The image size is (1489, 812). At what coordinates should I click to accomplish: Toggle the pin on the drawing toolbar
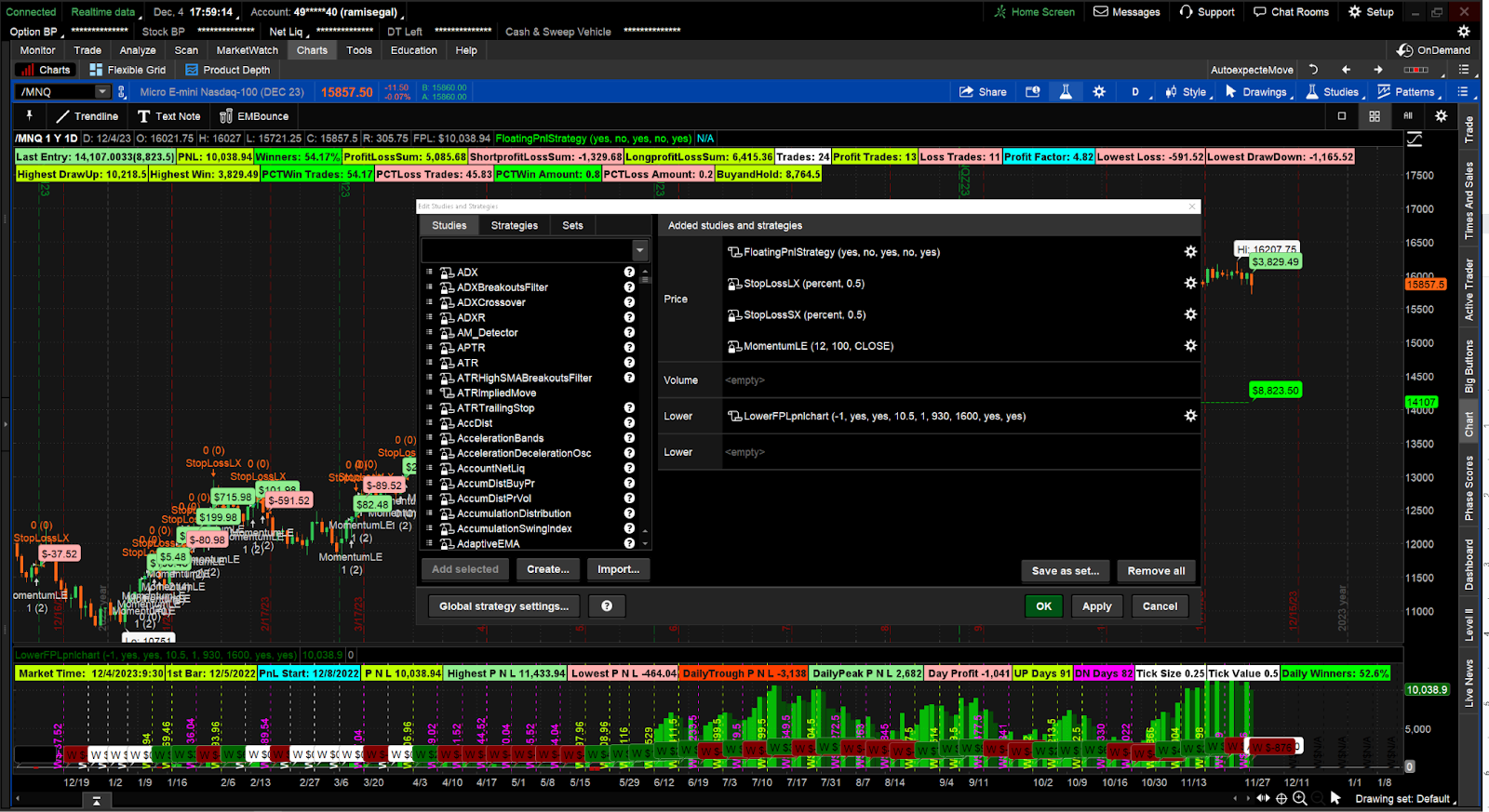pyautogui.click(x=29, y=115)
